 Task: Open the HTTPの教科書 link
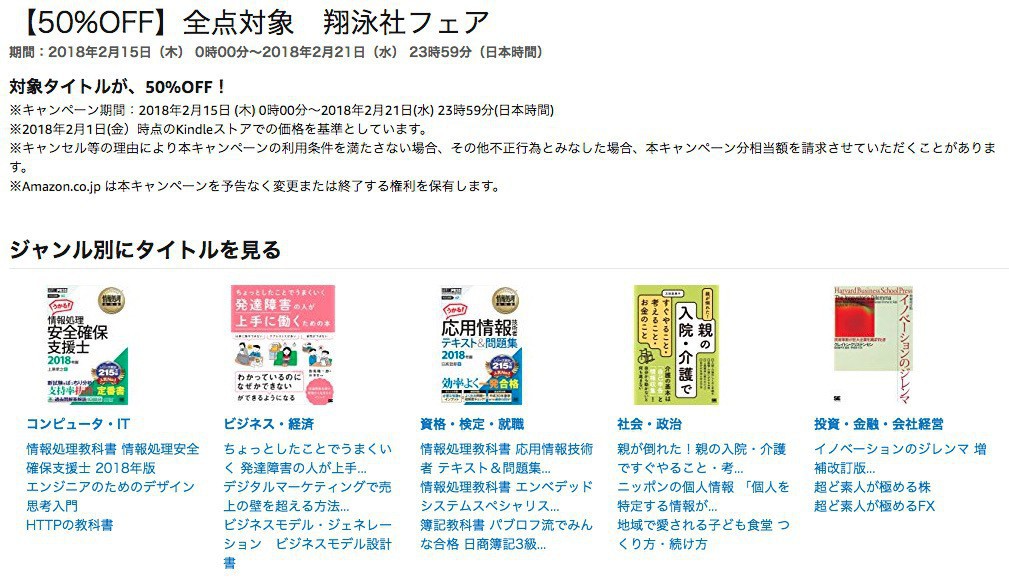point(69,525)
